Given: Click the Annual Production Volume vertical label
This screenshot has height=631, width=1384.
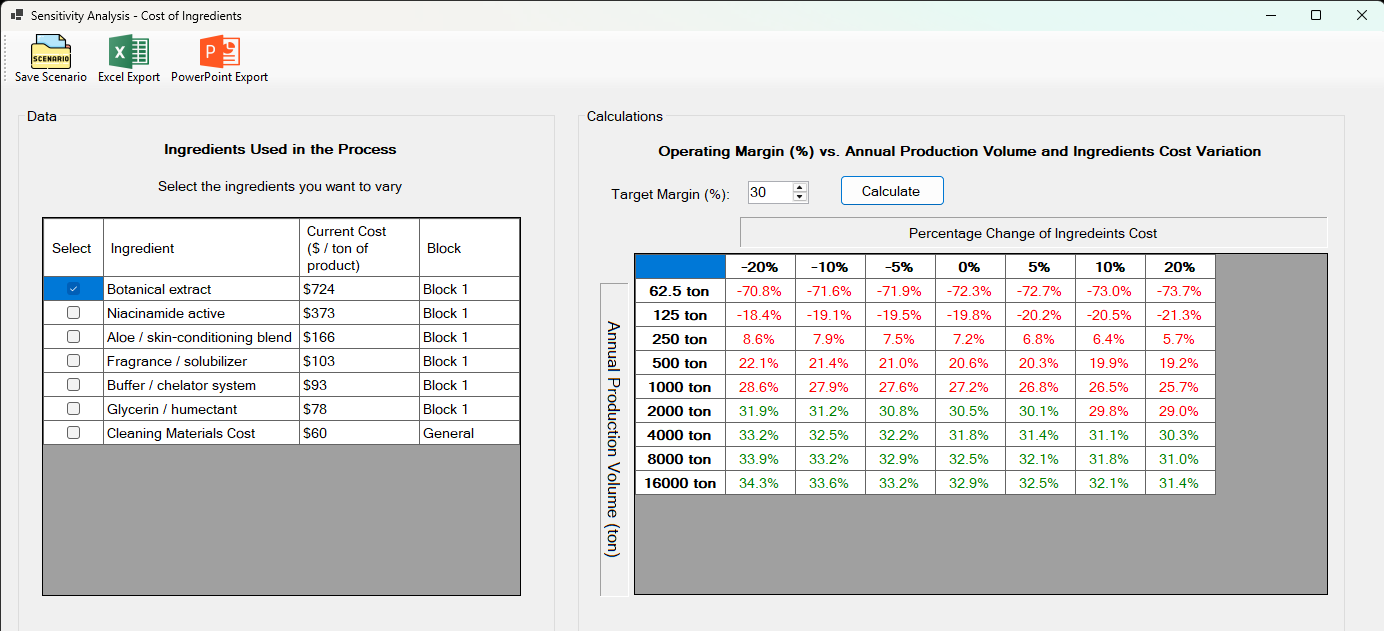Looking at the screenshot, I should 614,439.
